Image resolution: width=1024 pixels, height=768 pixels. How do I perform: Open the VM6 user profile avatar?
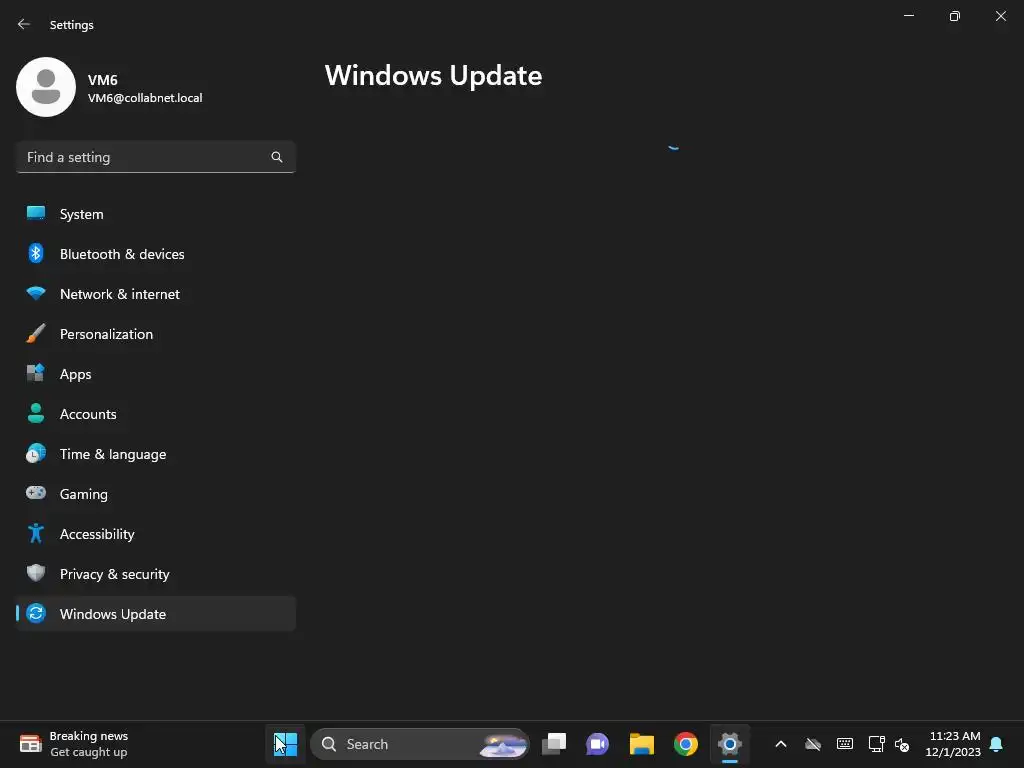tap(46, 87)
